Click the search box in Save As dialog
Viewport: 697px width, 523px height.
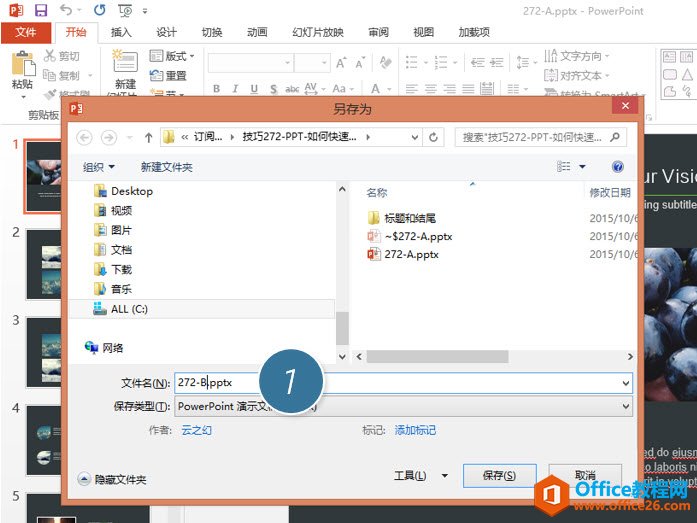[x=541, y=137]
